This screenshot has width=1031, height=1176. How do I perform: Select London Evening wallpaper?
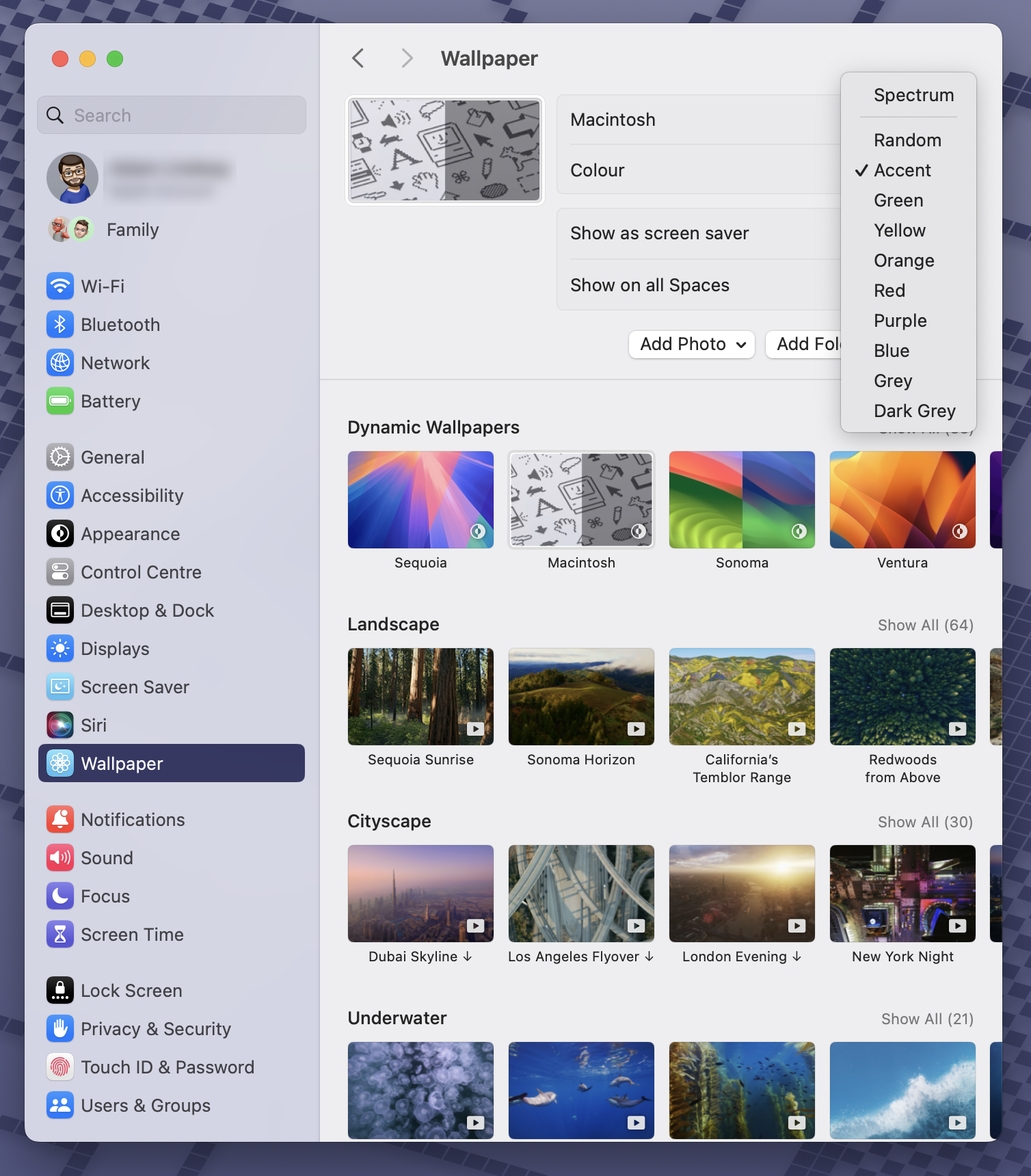tap(742, 894)
